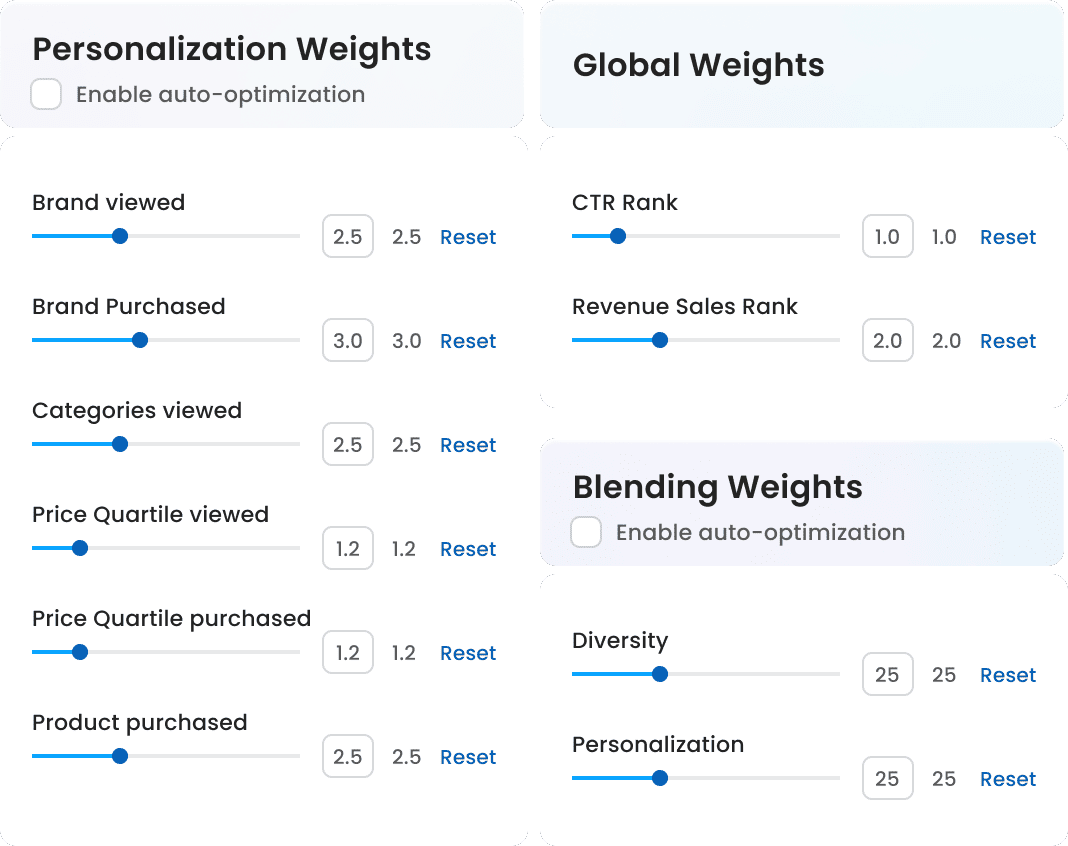Image resolution: width=1068 pixels, height=846 pixels.
Task: Click the Brand Purchased slider handle
Action: tap(140, 340)
